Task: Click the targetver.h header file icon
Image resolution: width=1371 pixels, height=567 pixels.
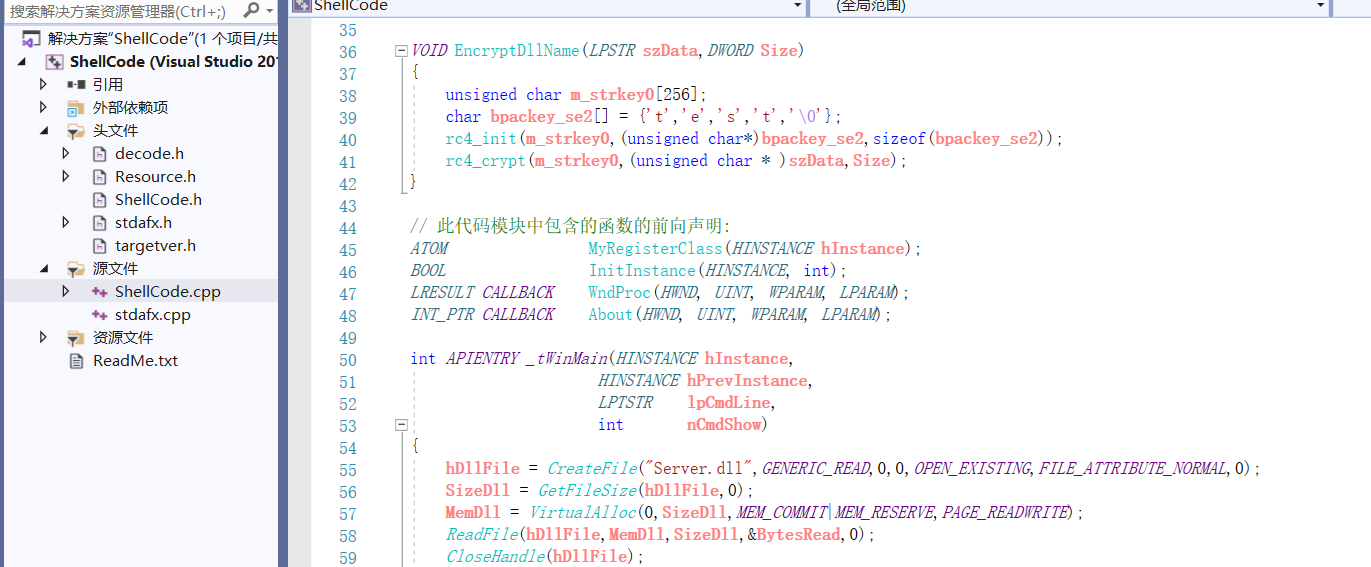Action: [99, 246]
